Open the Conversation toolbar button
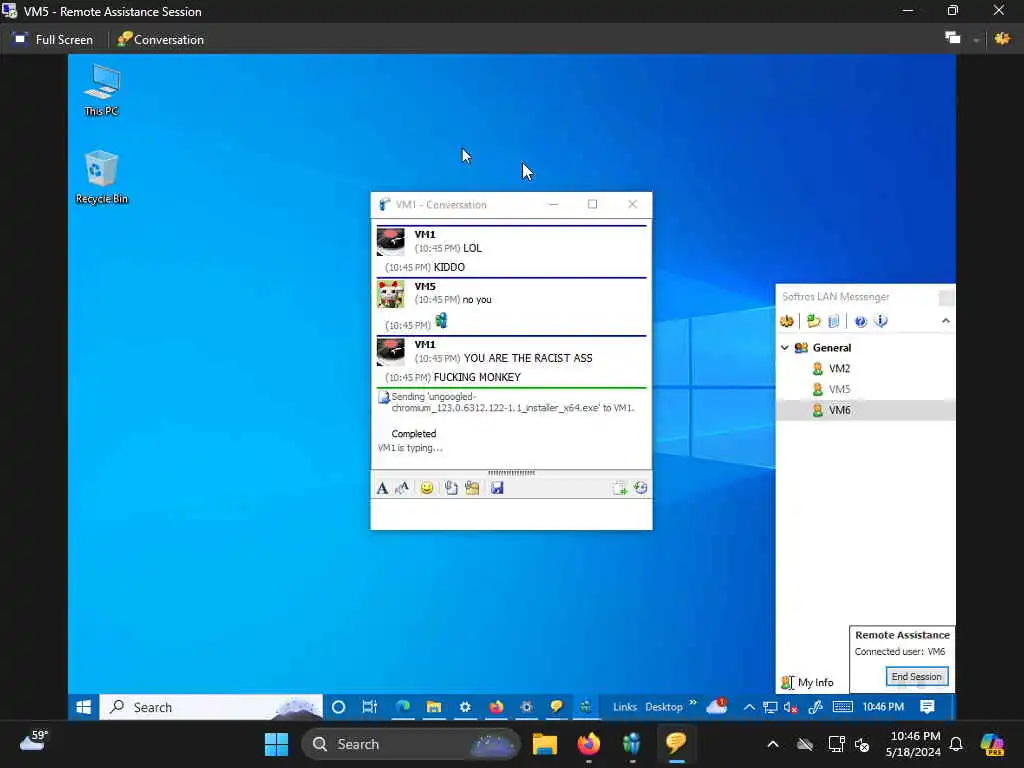Screen dimensions: 1024x768 pyautogui.click(x=161, y=40)
